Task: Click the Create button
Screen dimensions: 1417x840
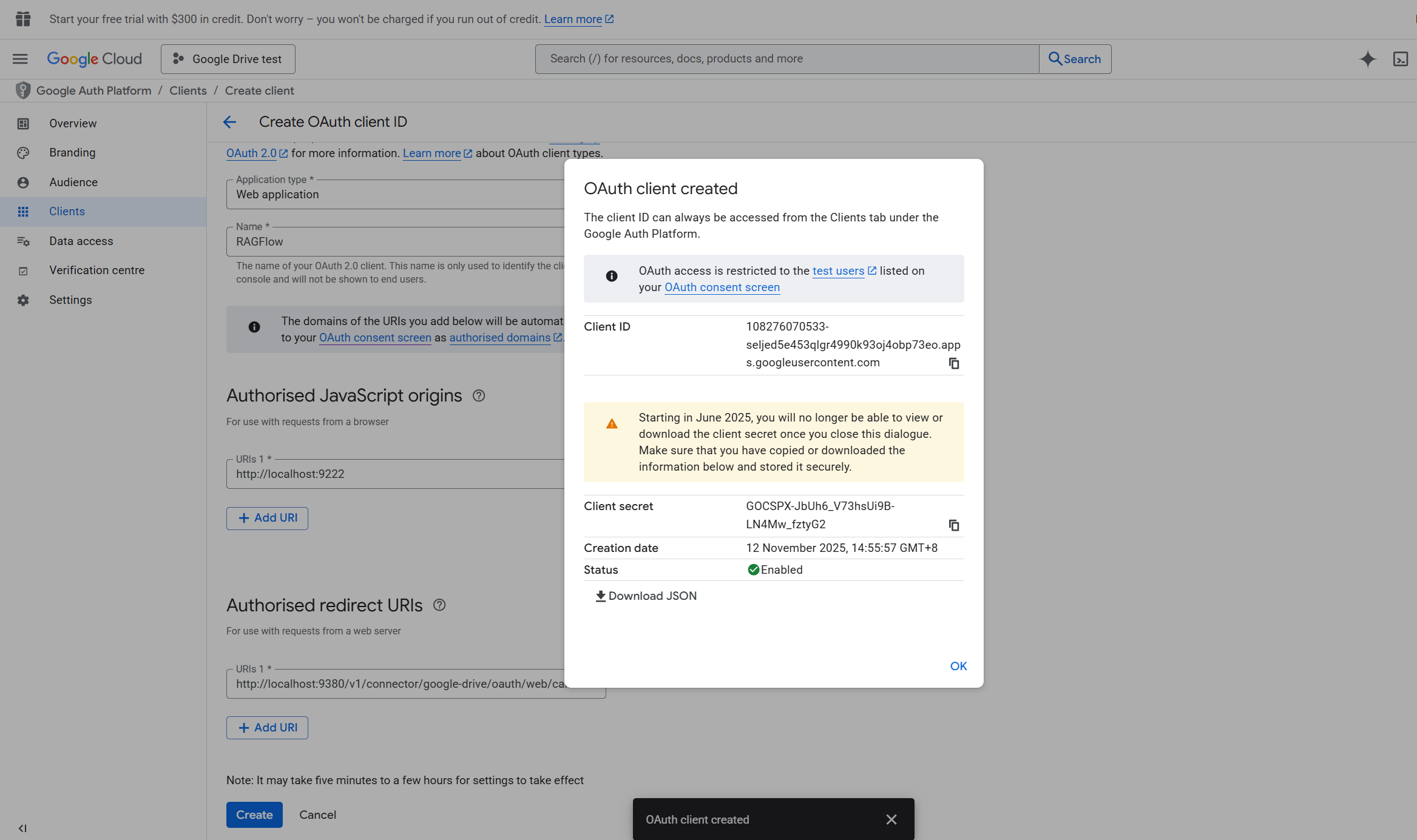Action: [254, 815]
